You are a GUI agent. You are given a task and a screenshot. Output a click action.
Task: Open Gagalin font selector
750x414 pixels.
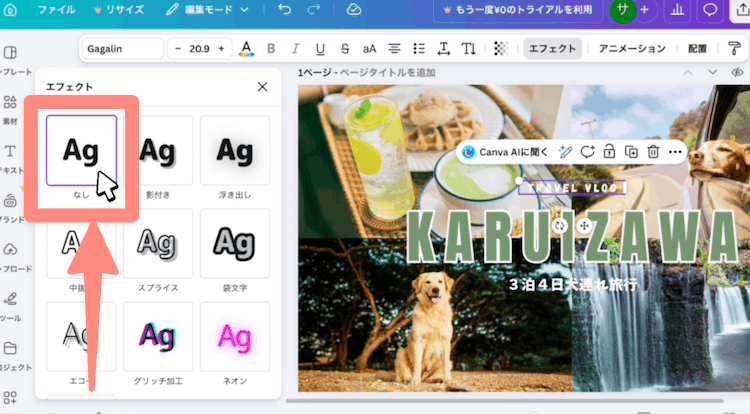pyautogui.click(x=123, y=49)
